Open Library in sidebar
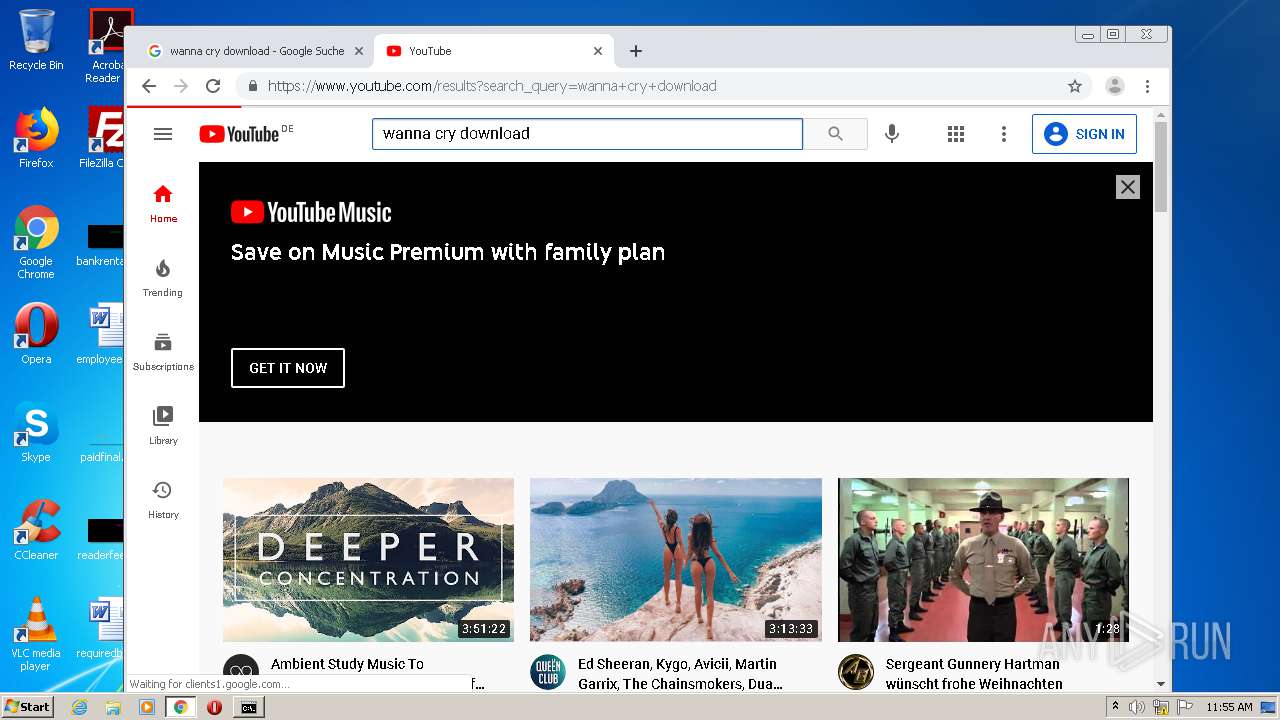The height and width of the screenshot is (720, 1280). 163,425
